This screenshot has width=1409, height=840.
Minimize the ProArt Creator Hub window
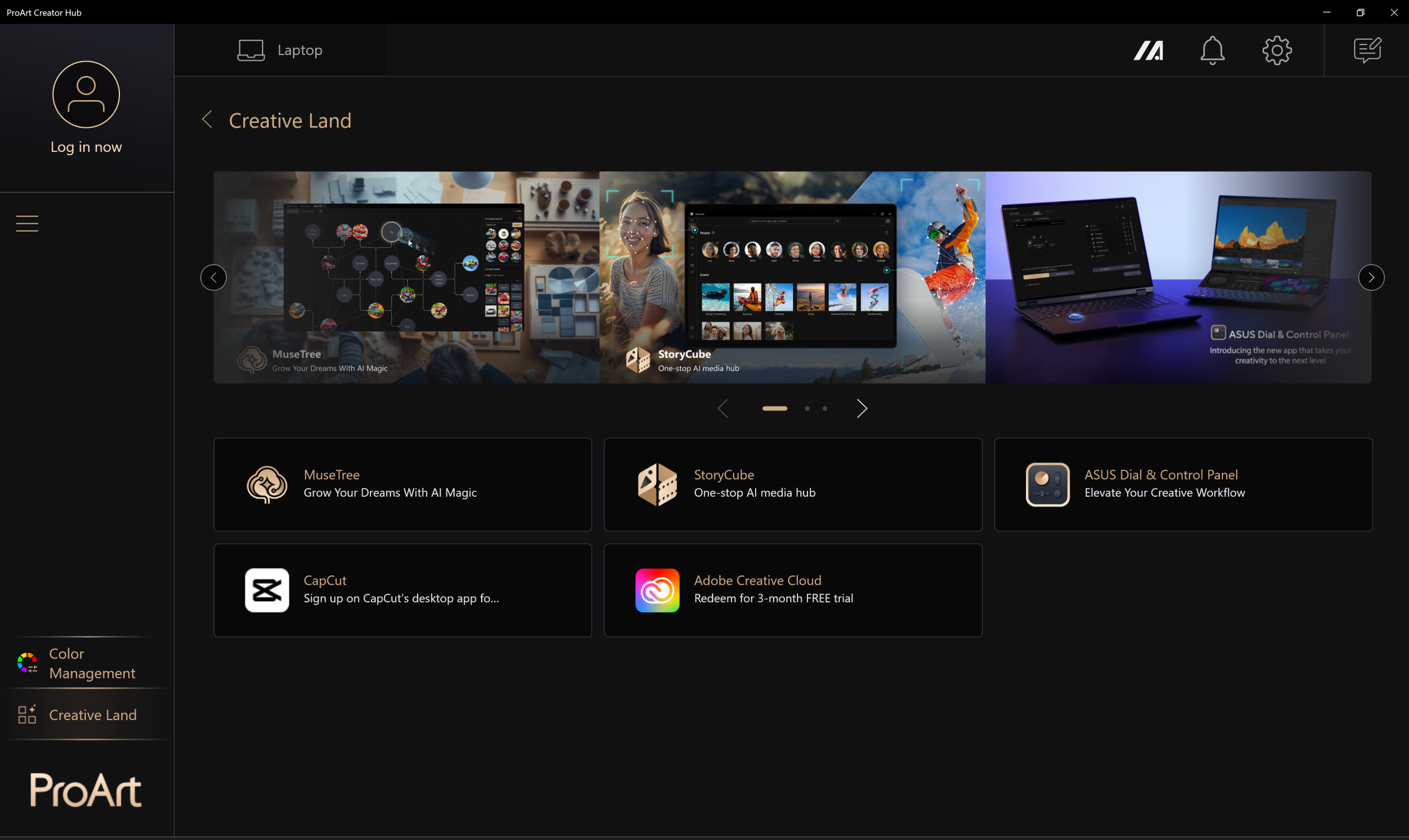[1326, 12]
